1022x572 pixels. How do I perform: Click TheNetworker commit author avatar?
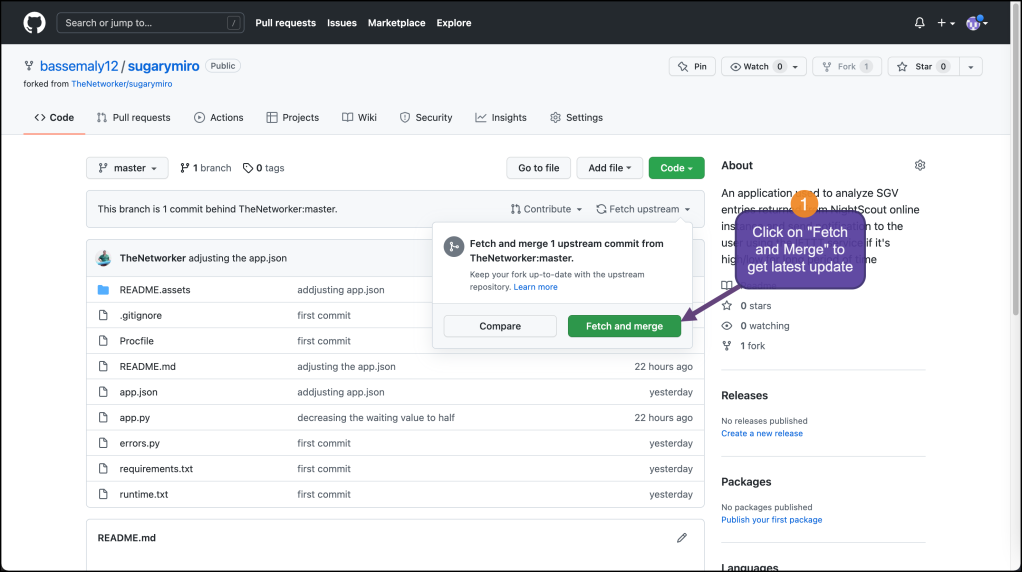point(104,258)
